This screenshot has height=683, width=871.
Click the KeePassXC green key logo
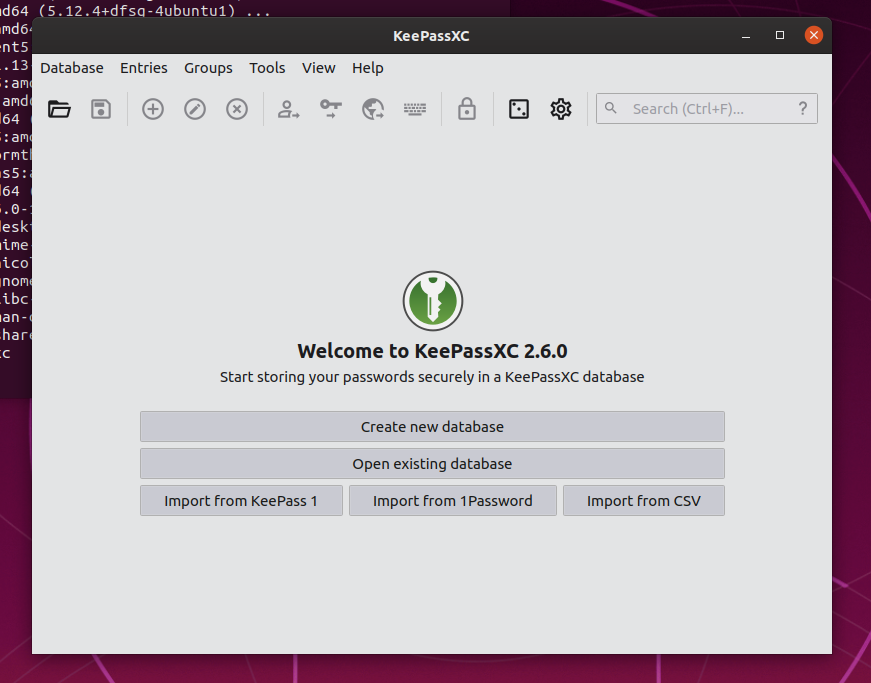click(x=433, y=301)
